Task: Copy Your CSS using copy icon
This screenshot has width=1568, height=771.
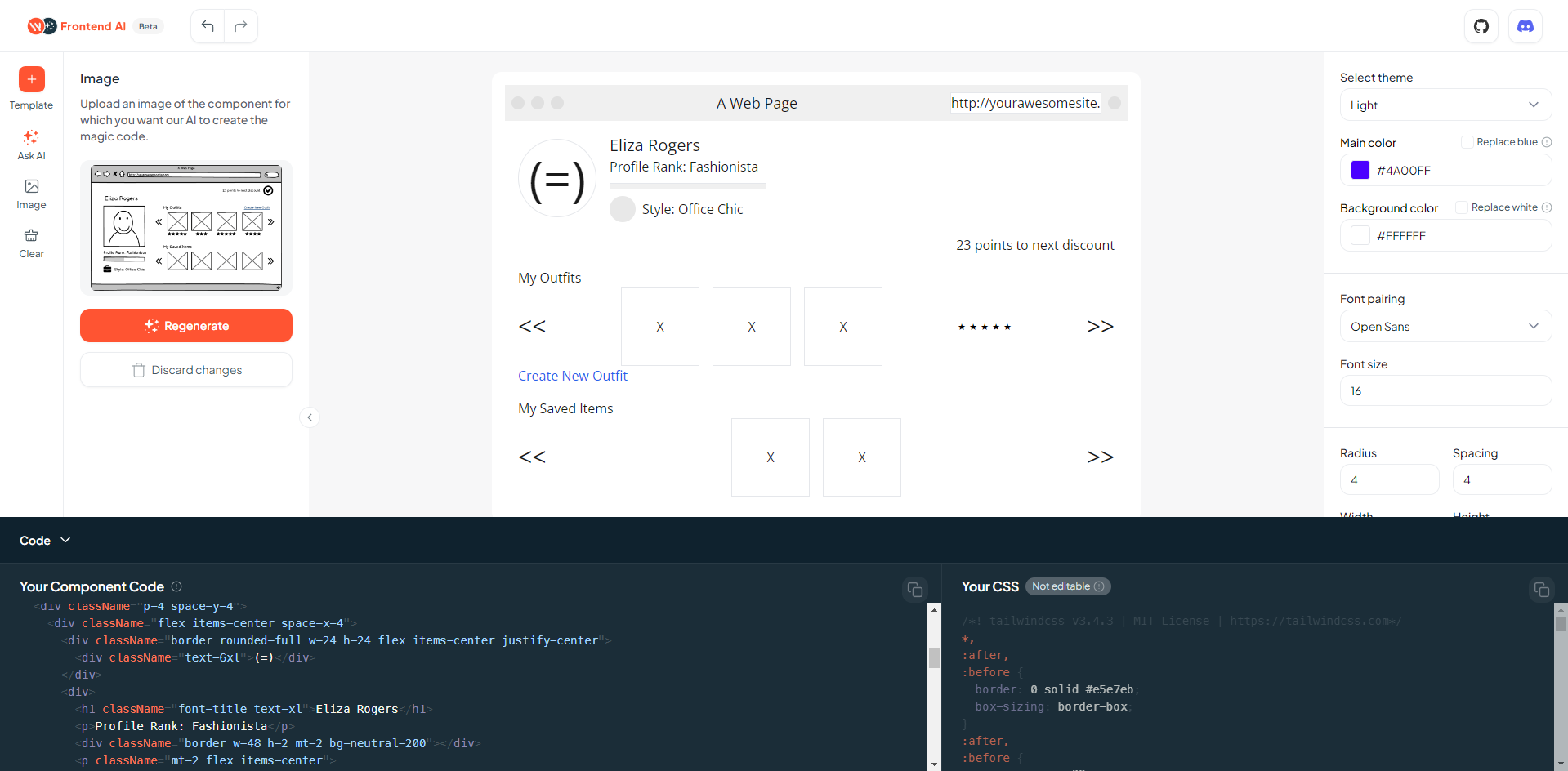Action: (1541, 590)
